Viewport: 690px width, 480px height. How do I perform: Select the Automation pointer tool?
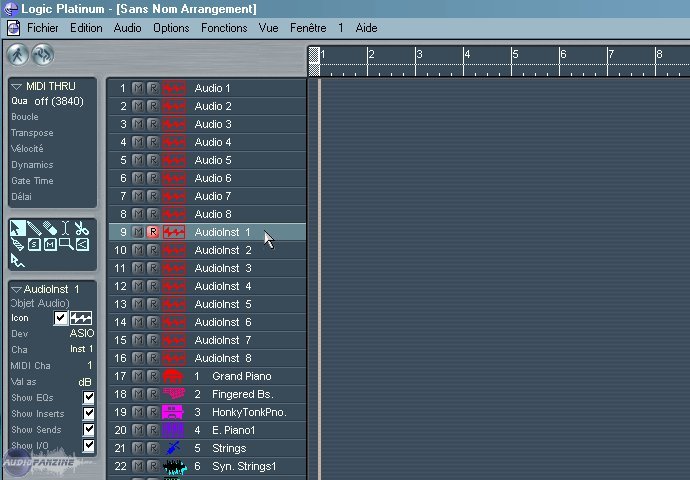[x=18, y=260]
